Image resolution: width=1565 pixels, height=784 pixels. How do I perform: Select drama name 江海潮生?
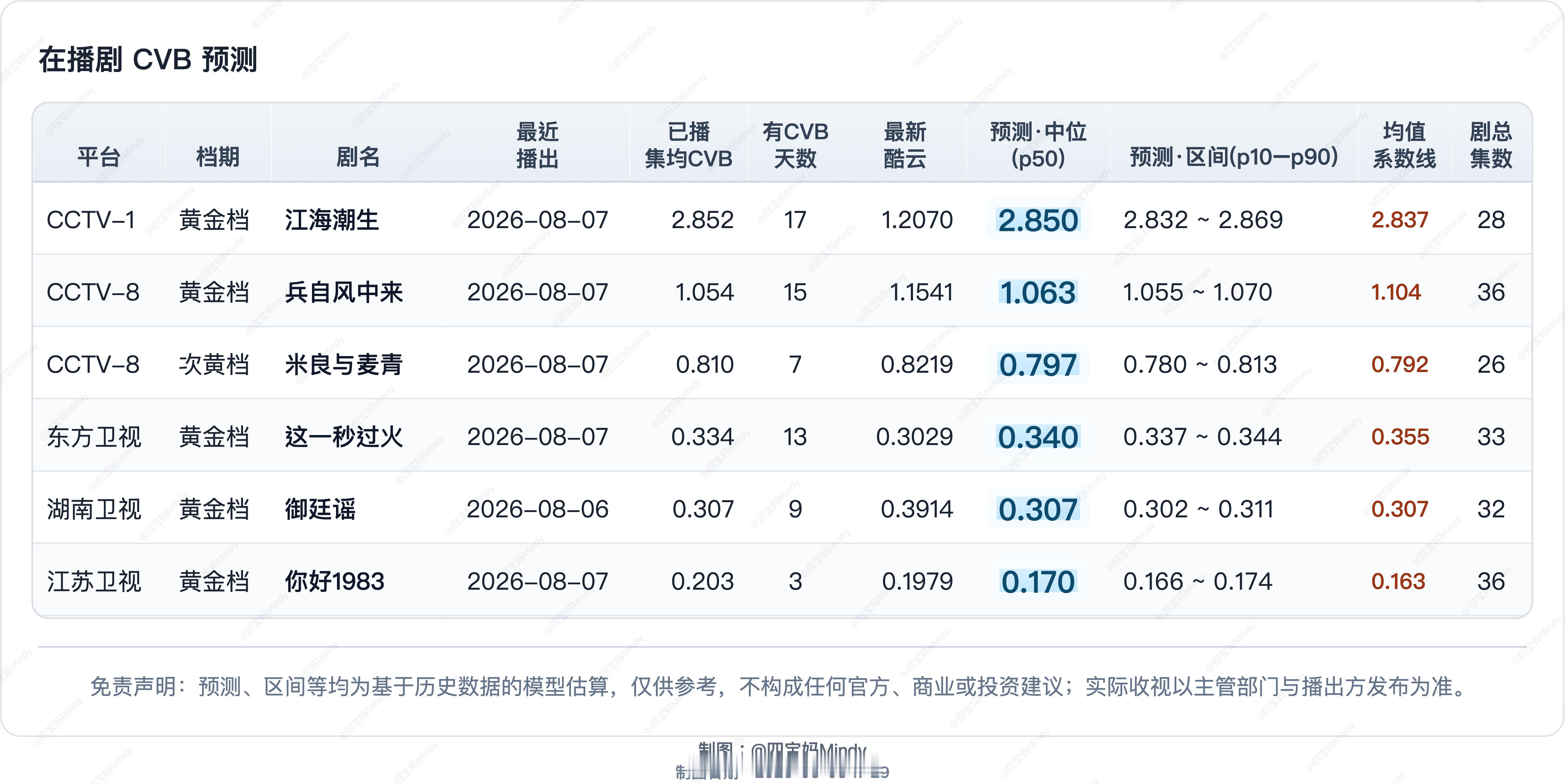pos(332,220)
